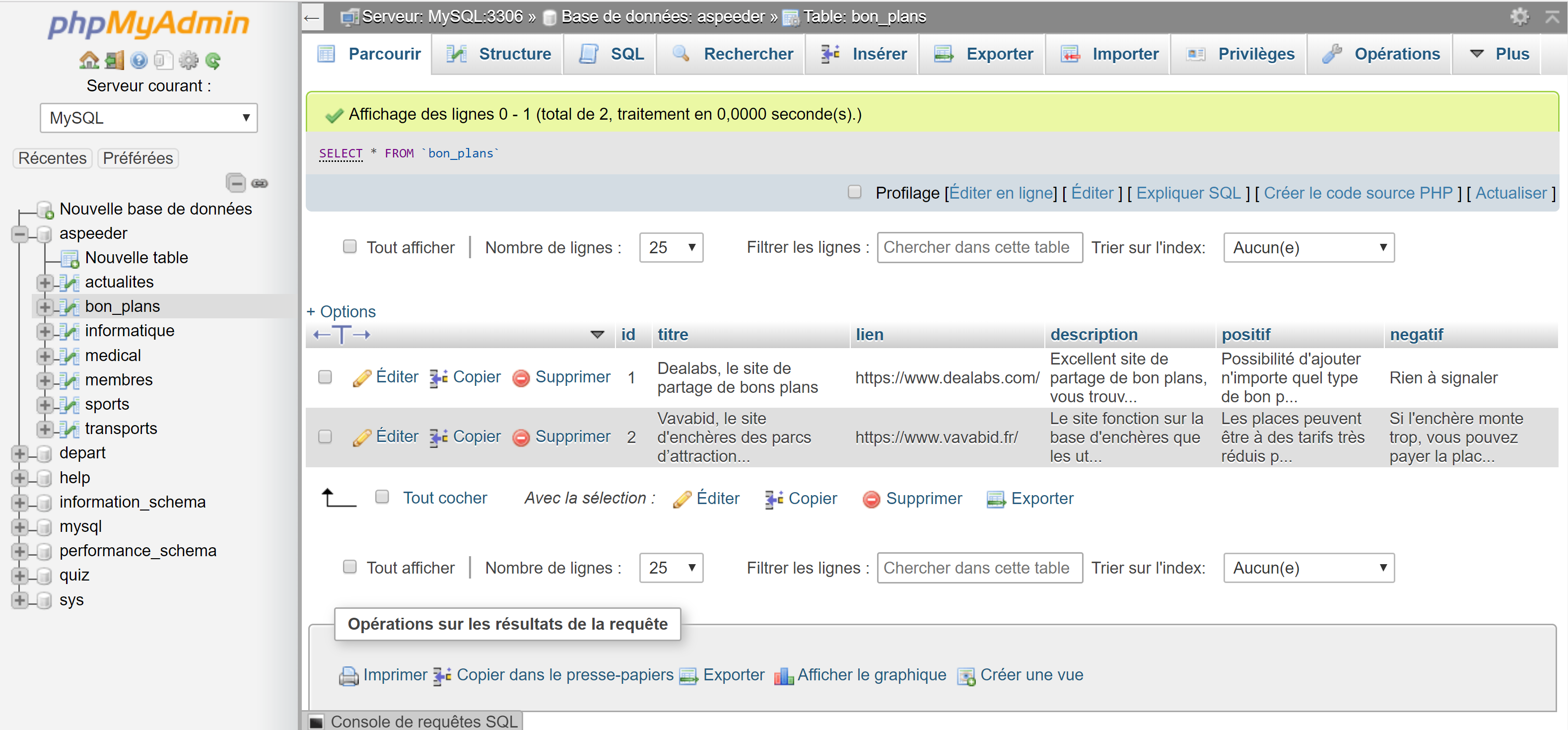Open the Trier sur l'index dropdown
This screenshot has height=730, width=1568.
click(1308, 247)
